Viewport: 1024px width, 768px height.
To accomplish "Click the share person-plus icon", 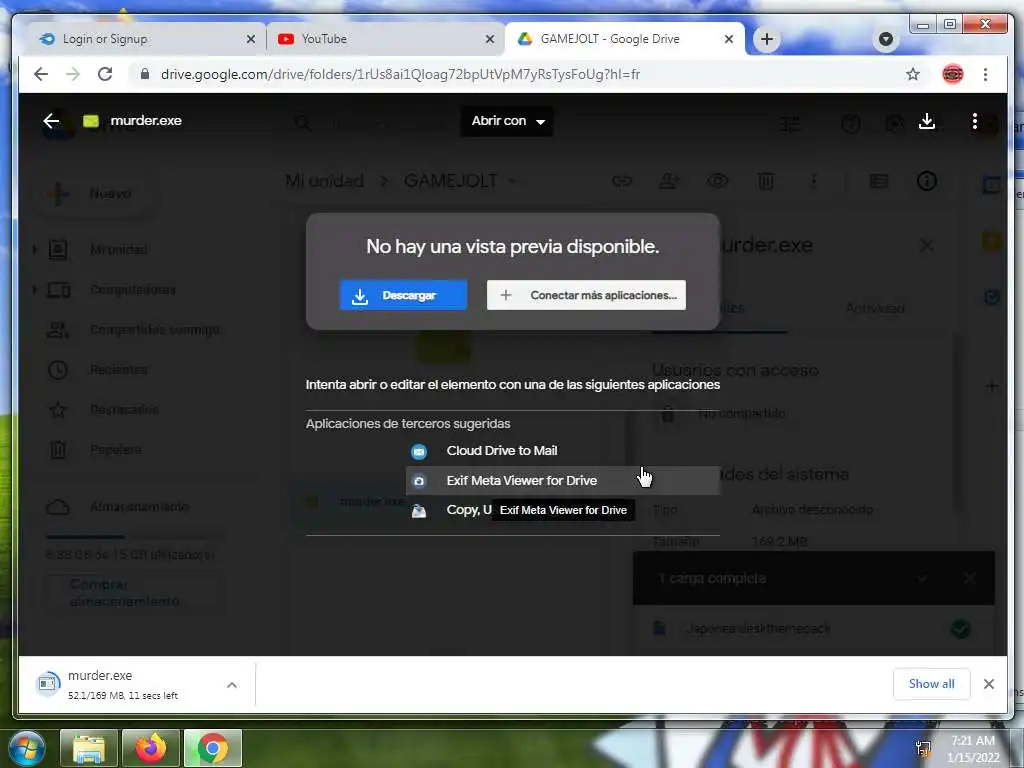I will [669, 181].
